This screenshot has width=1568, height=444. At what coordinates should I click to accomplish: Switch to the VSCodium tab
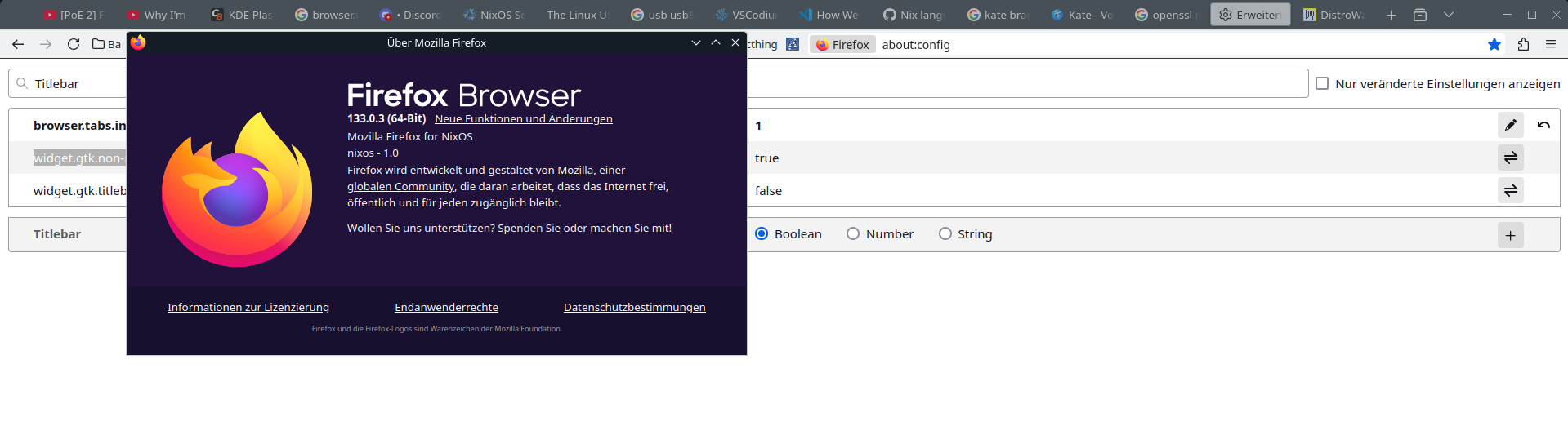[x=746, y=15]
